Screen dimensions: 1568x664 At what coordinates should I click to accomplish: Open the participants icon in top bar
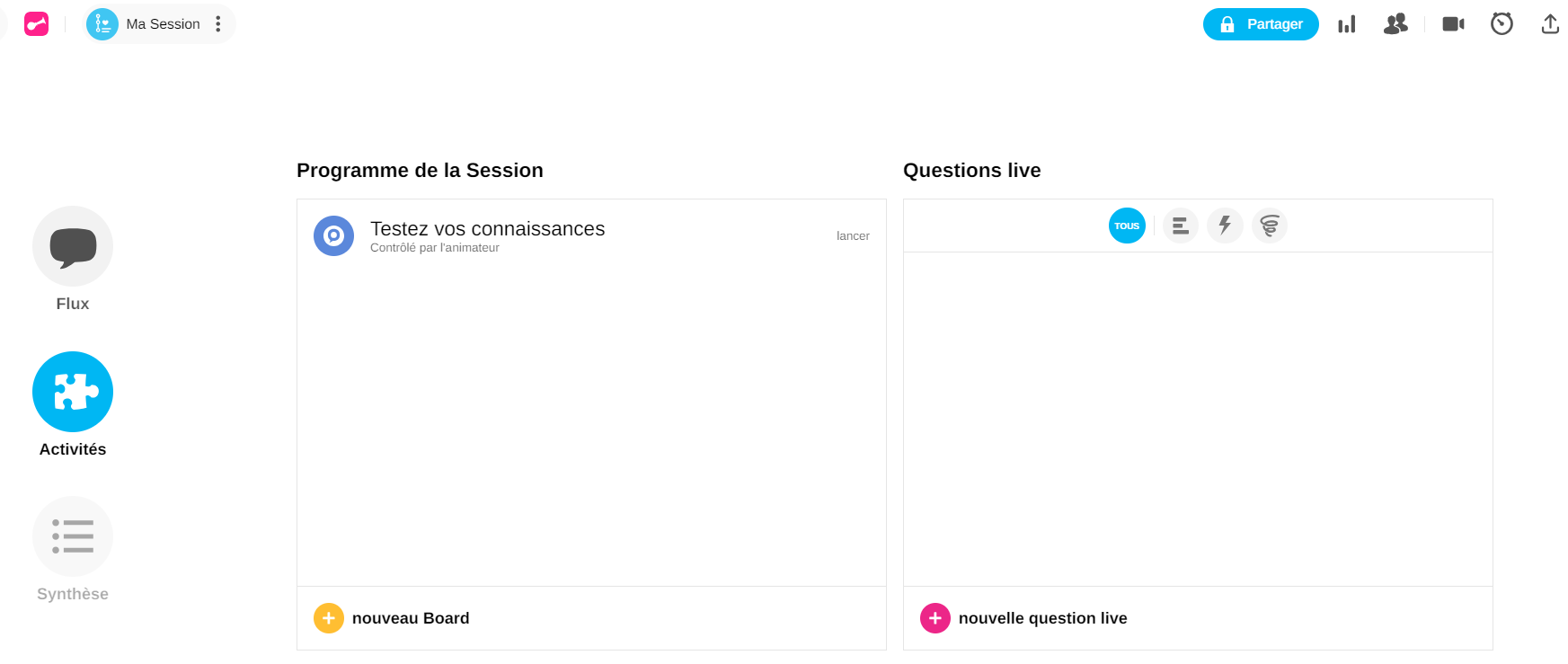tap(1395, 24)
